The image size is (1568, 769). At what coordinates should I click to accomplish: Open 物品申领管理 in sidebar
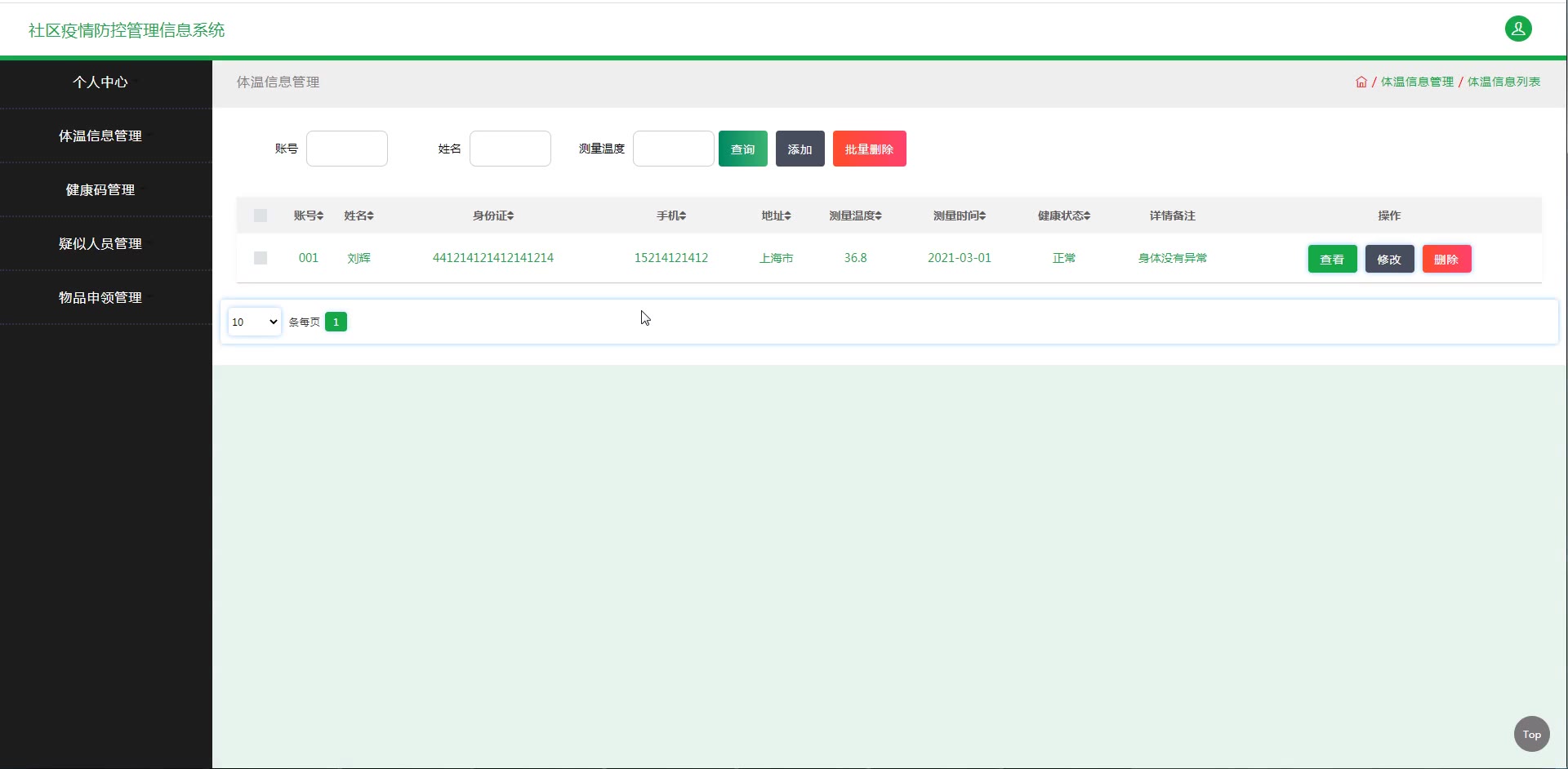point(106,298)
